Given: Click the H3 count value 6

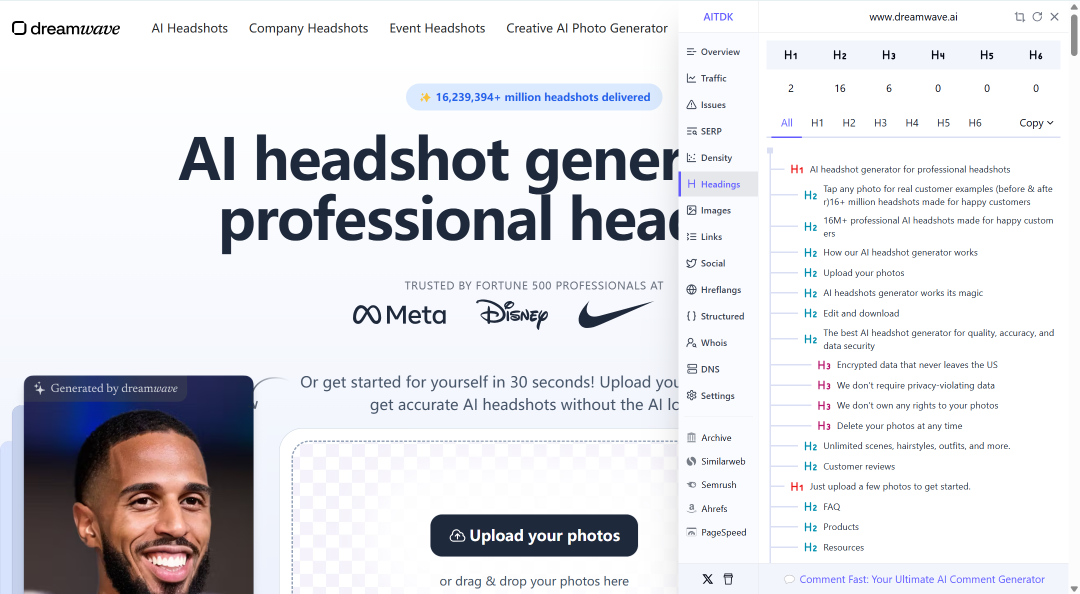Looking at the screenshot, I should pyautogui.click(x=889, y=88).
